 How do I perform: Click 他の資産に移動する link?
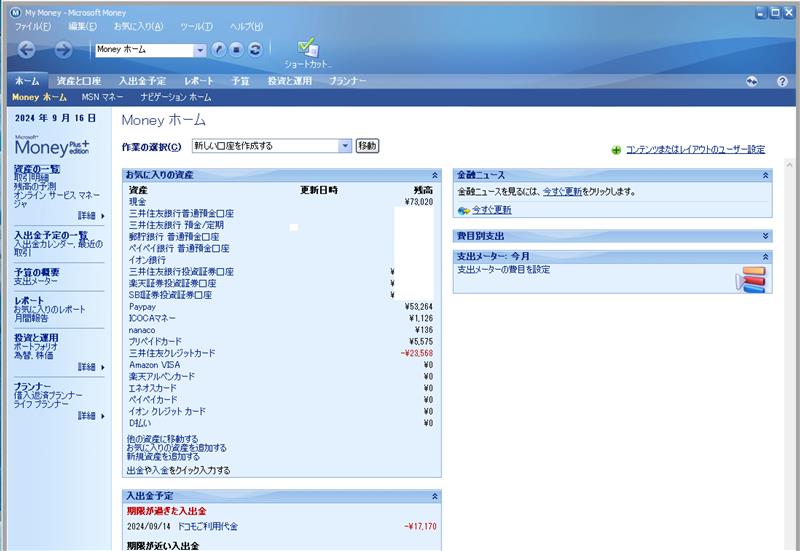(x=163, y=439)
